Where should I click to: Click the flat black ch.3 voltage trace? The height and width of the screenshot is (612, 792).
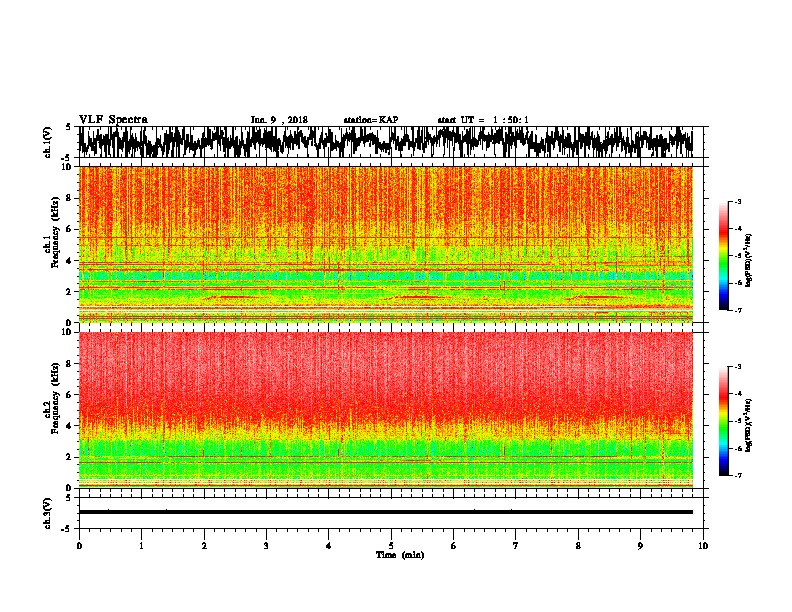[x=386, y=512]
